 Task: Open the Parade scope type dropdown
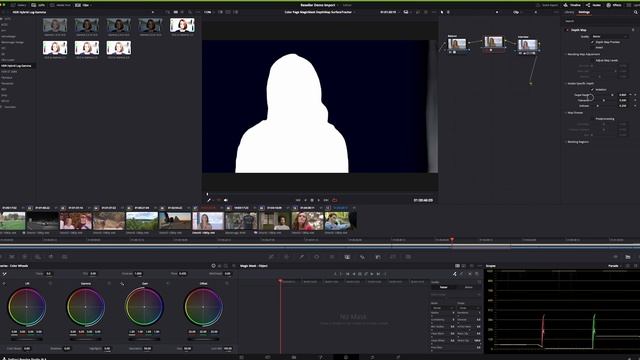click(x=615, y=266)
